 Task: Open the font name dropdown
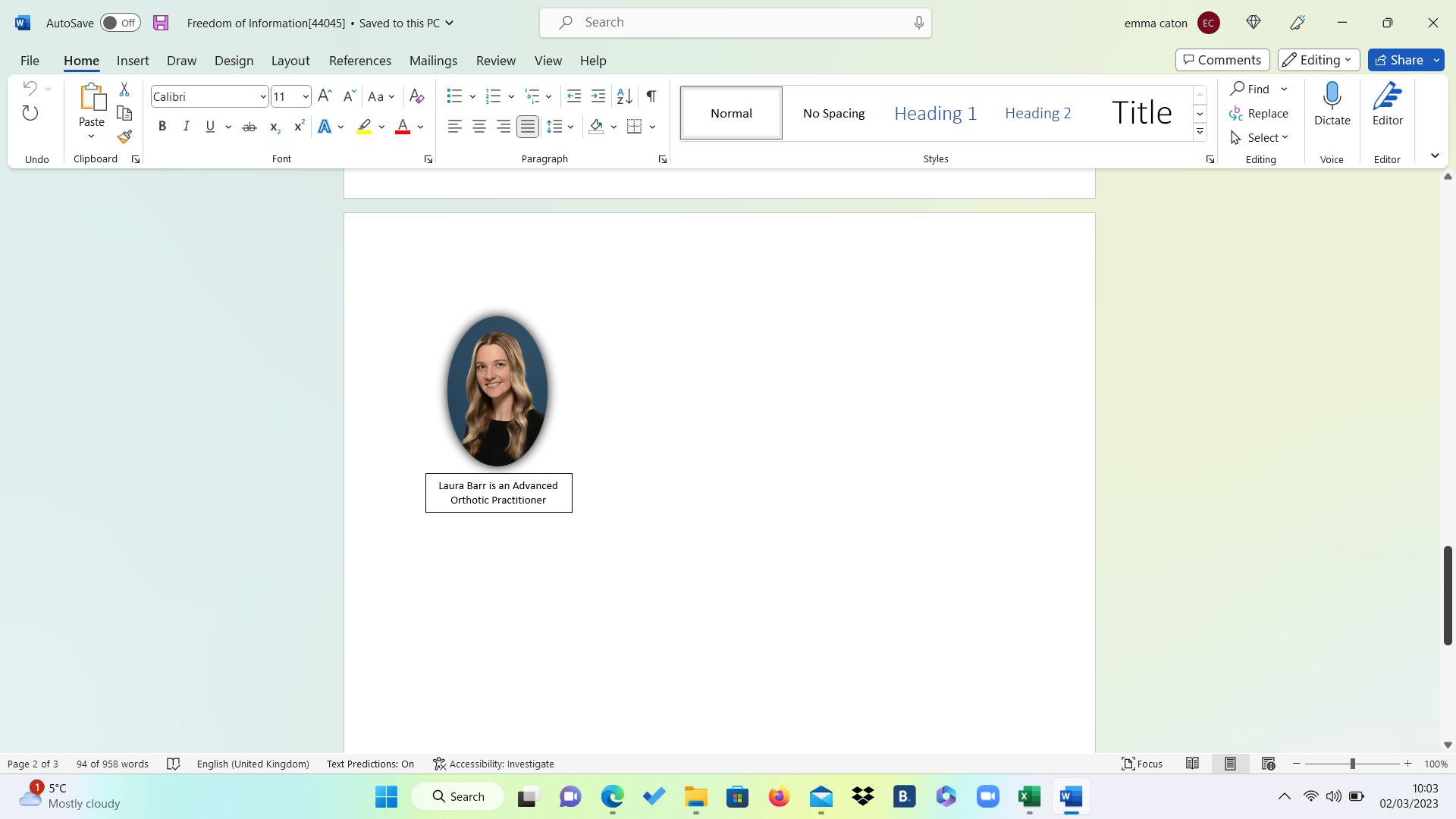pos(262,96)
